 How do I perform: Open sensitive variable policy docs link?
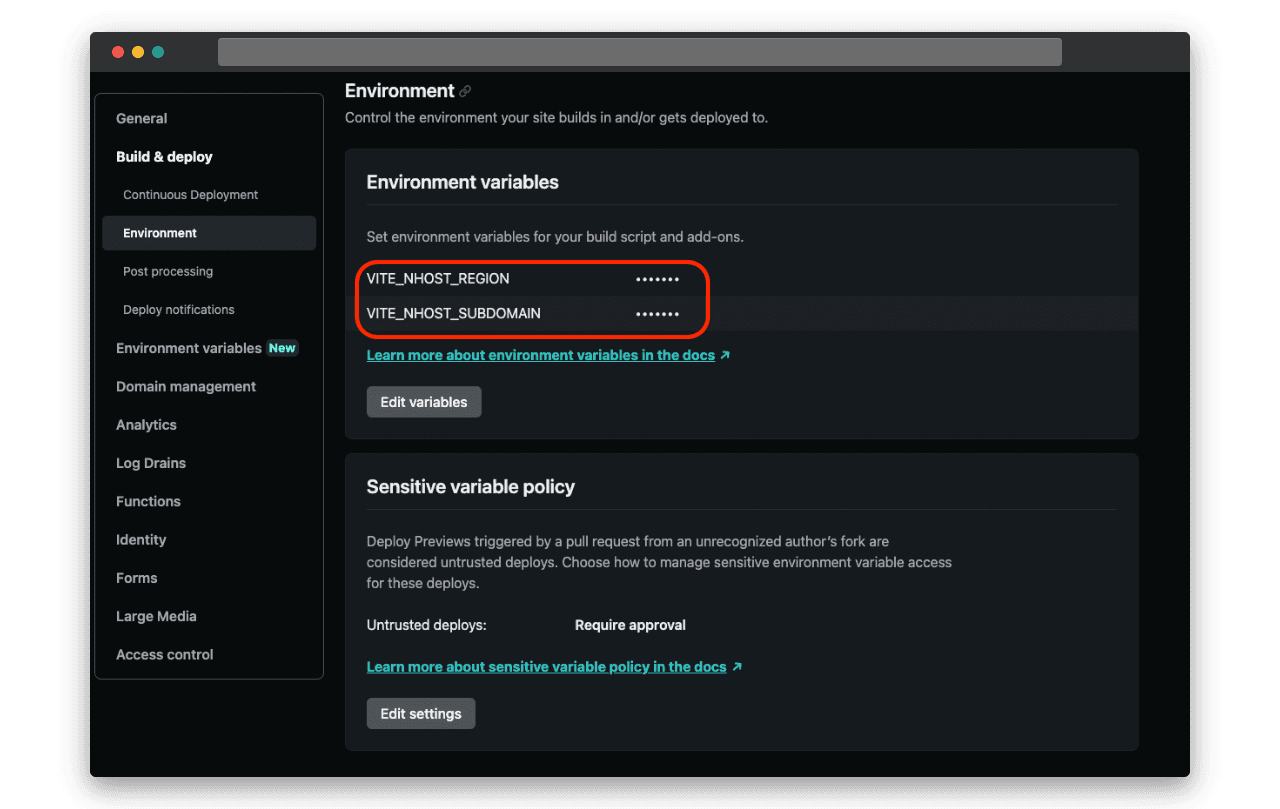tap(546, 667)
